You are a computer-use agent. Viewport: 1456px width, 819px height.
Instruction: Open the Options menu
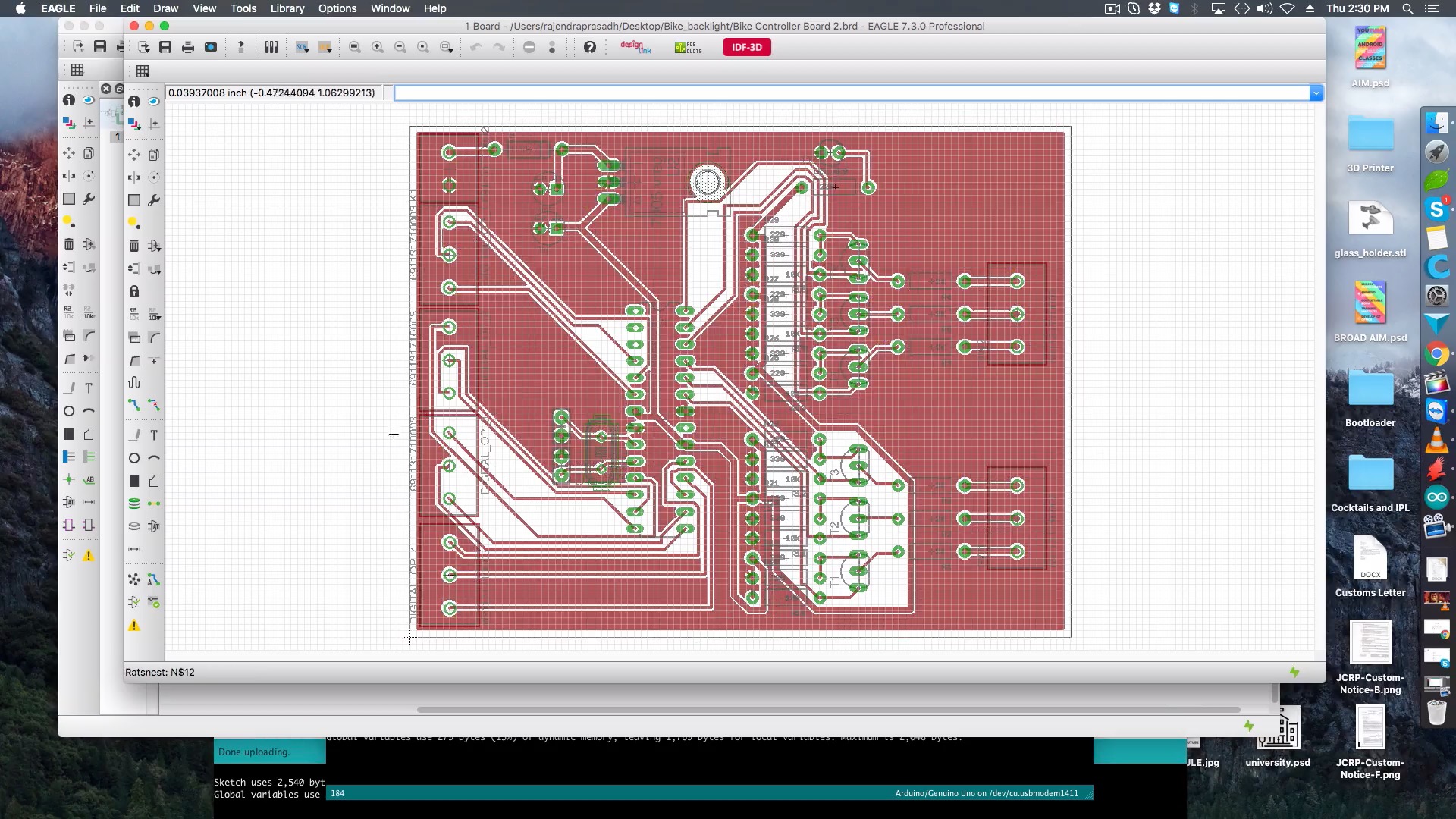[337, 8]
